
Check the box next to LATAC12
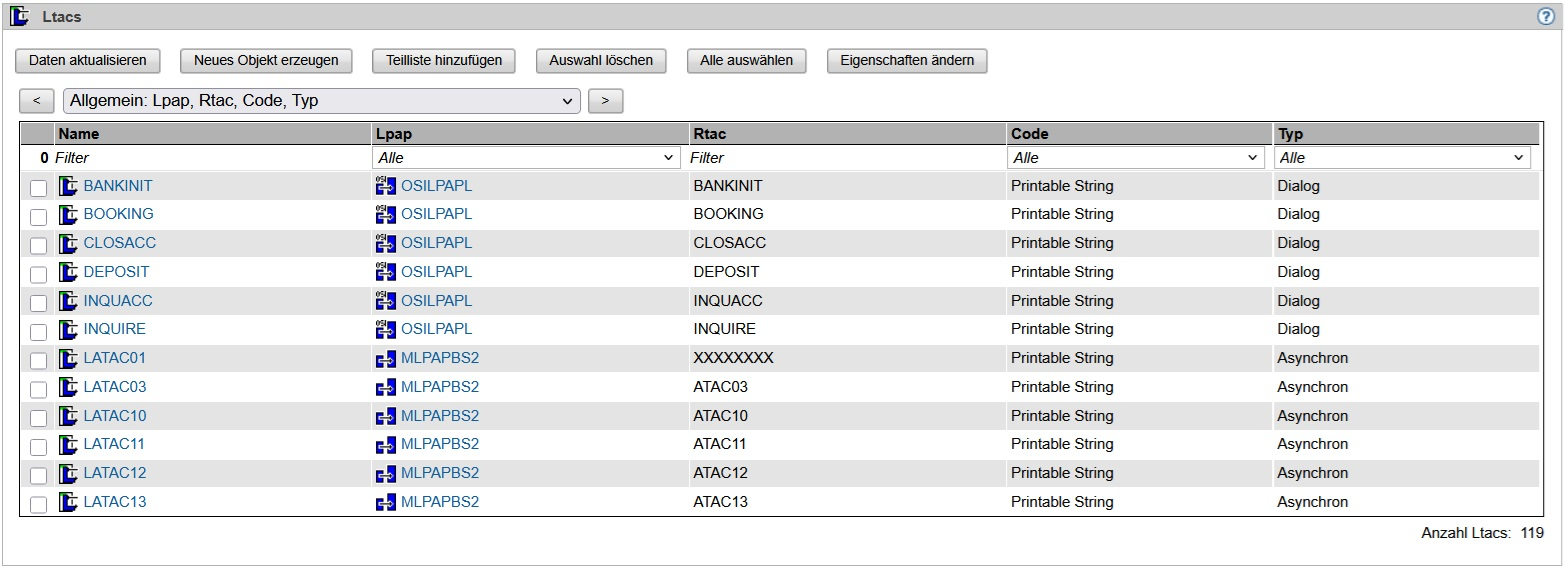[38, 474]
